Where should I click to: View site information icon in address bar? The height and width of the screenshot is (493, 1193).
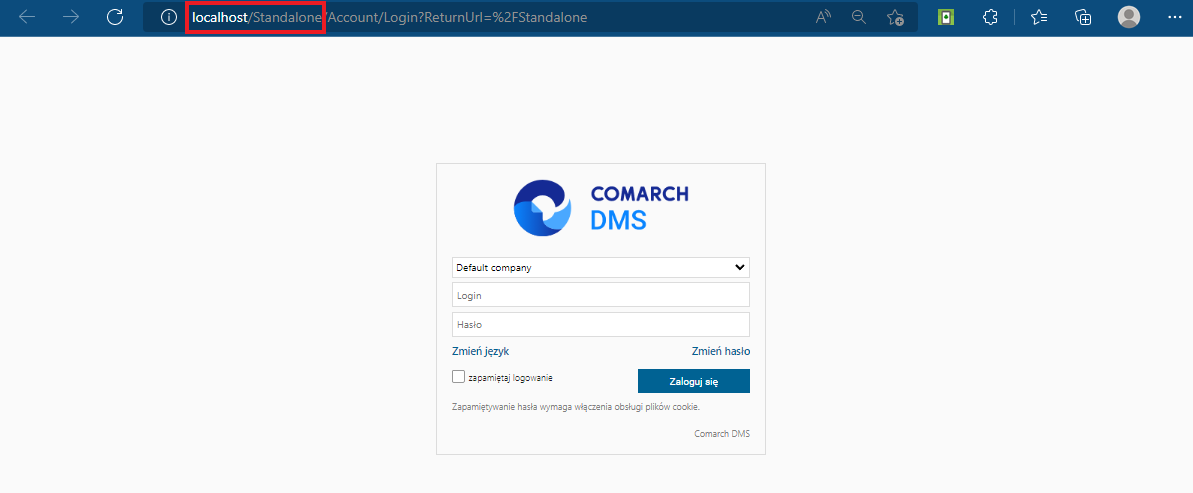(169, 17)
